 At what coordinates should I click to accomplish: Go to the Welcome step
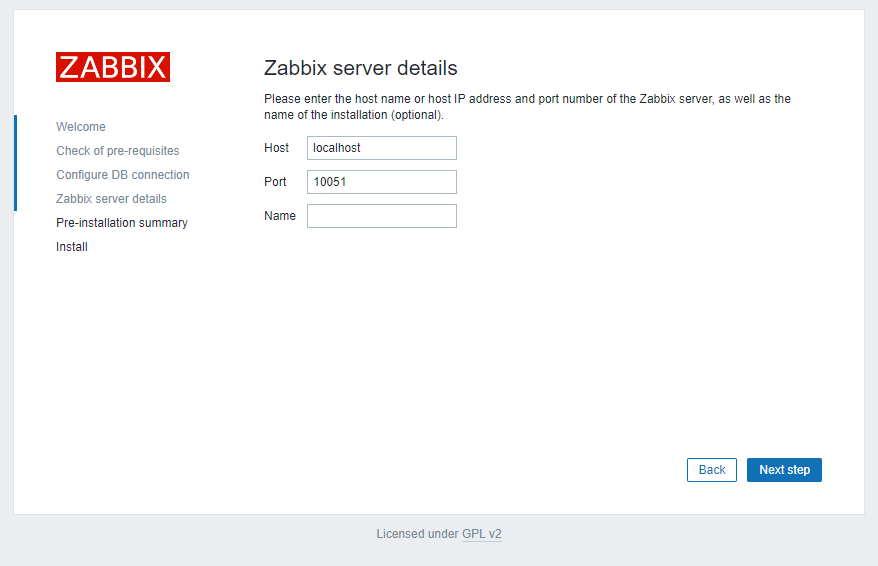tap(81, 127)
